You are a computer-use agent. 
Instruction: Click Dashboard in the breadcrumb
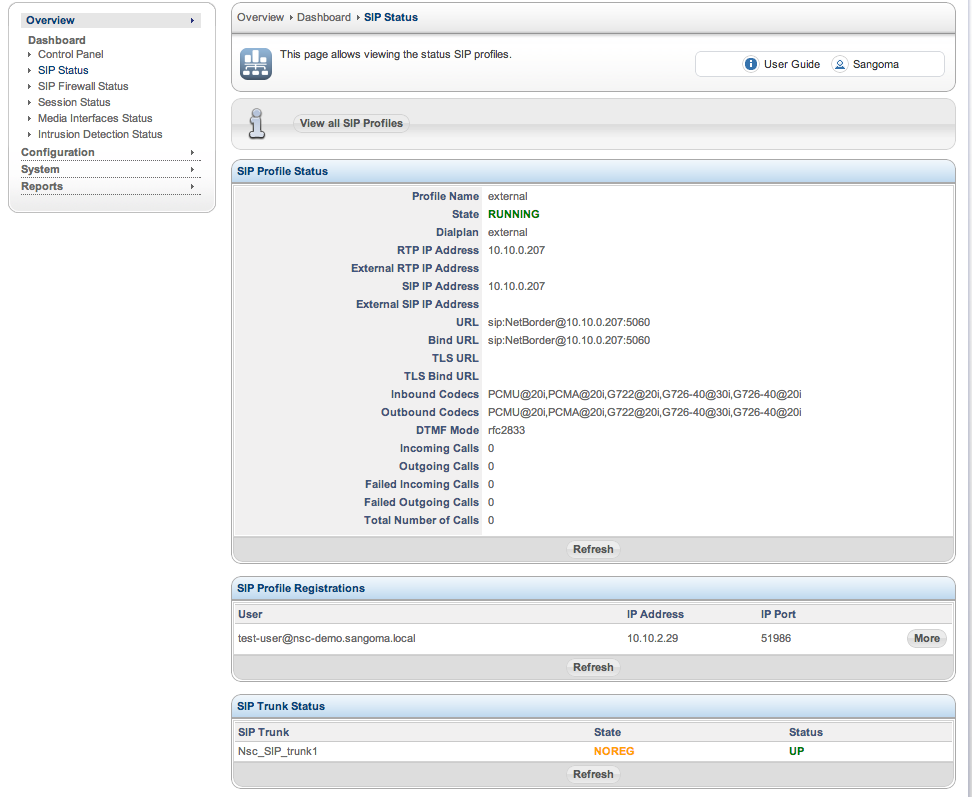(324, 17)
